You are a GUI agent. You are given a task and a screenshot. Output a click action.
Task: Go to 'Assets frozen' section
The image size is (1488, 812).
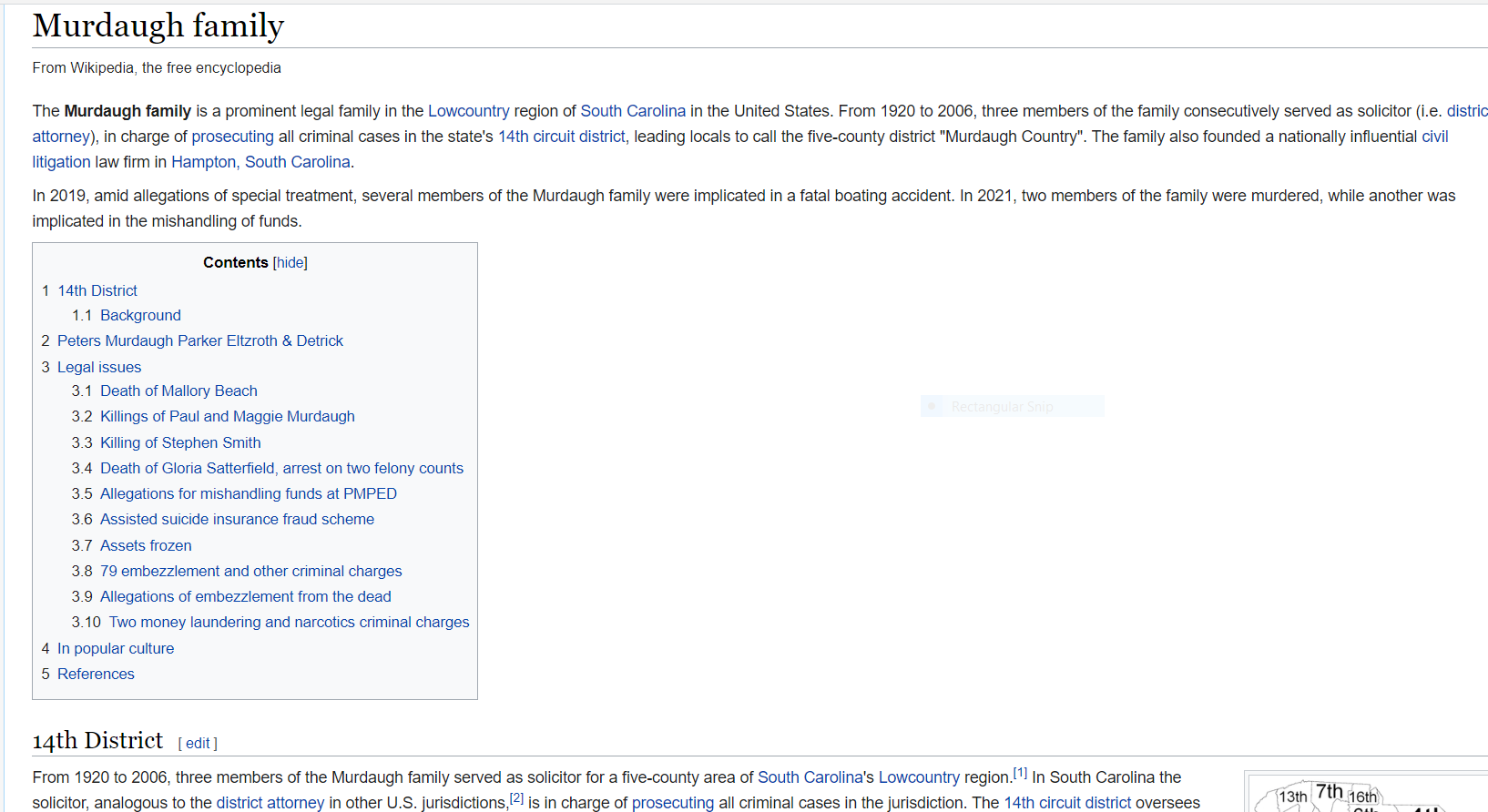[146, 545]
